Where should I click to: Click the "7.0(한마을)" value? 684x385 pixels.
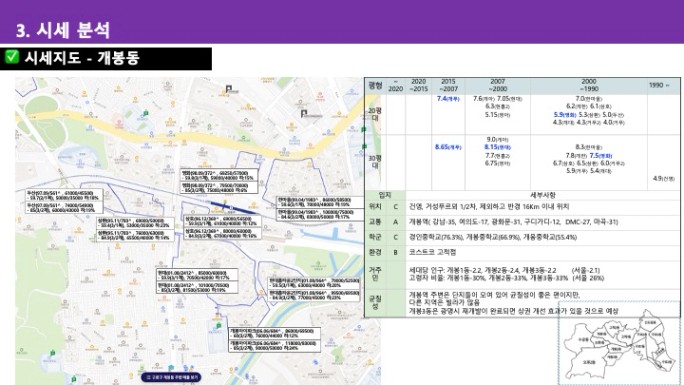589,99
